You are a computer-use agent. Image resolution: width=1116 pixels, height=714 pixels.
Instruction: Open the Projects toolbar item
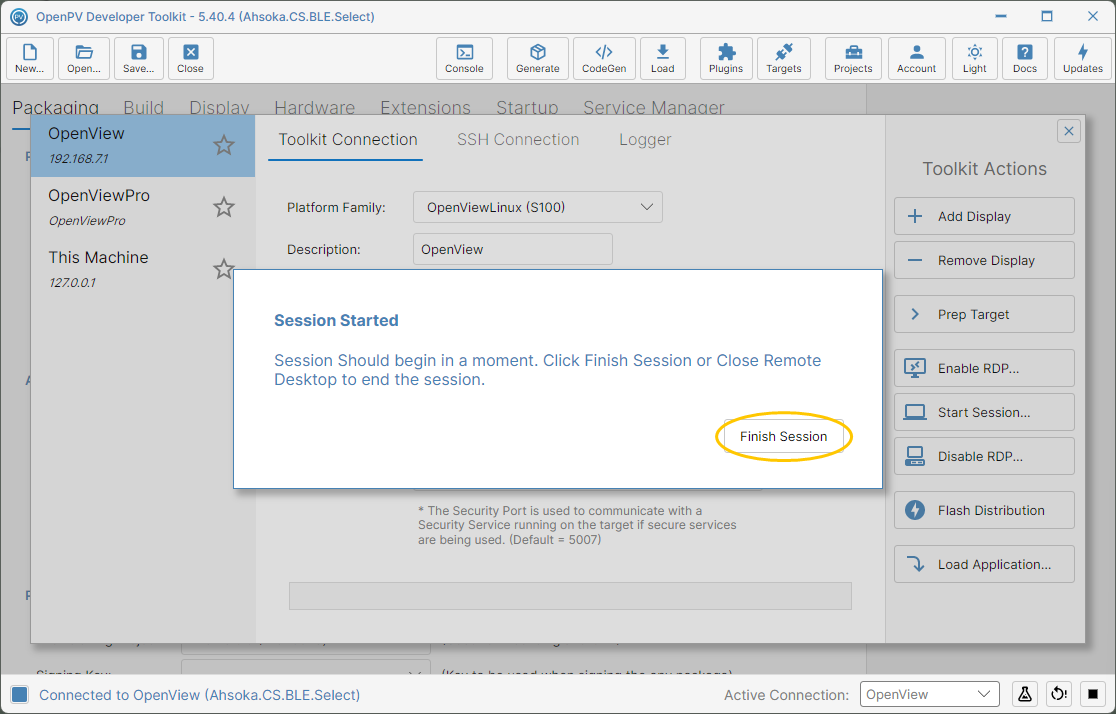point(853,58)
